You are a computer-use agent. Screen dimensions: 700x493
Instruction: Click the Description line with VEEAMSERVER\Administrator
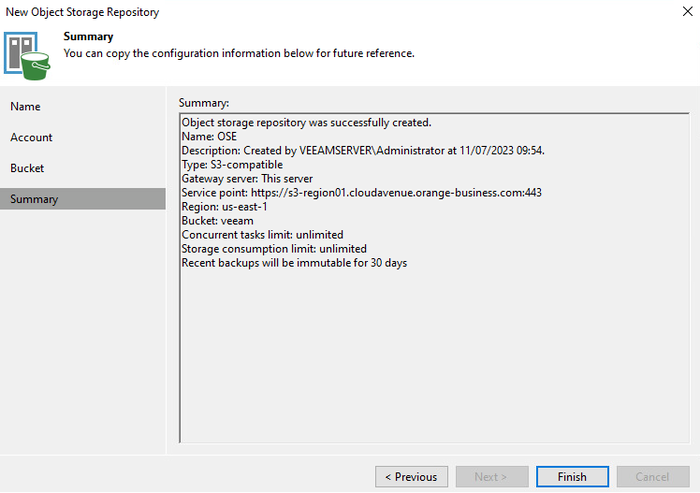point(363,150)
